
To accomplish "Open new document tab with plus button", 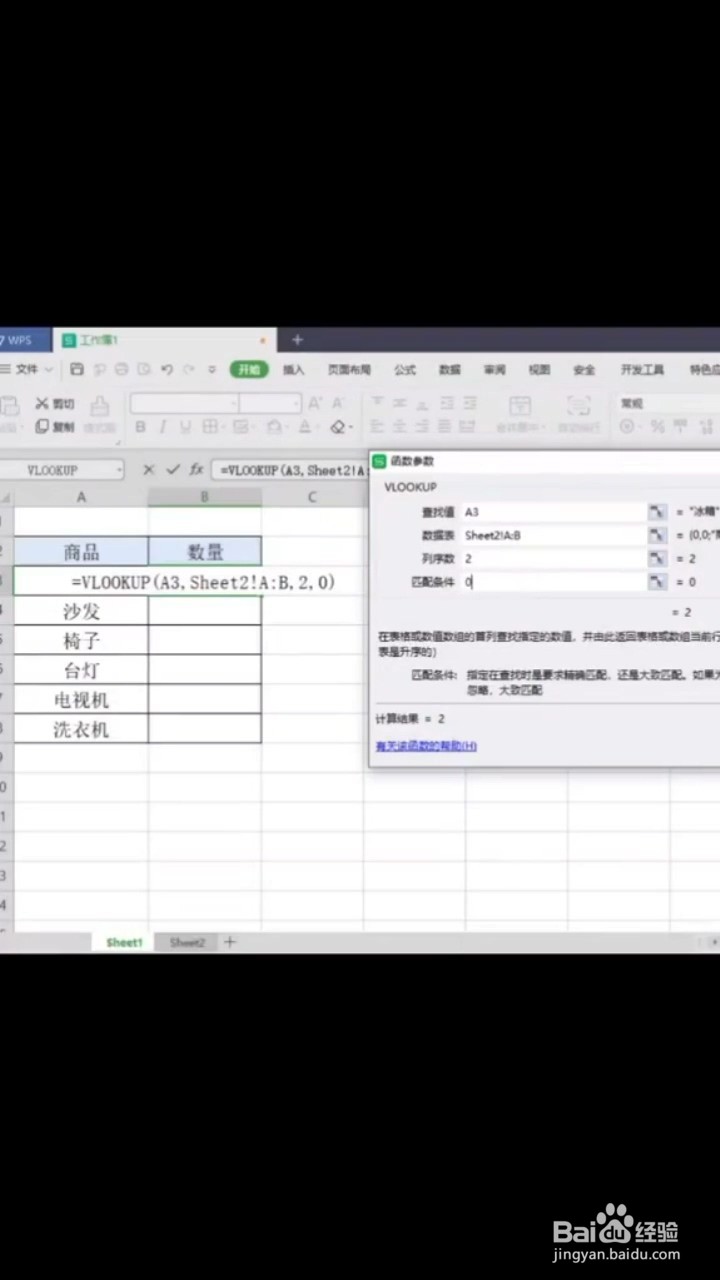I will pos(296,340).
